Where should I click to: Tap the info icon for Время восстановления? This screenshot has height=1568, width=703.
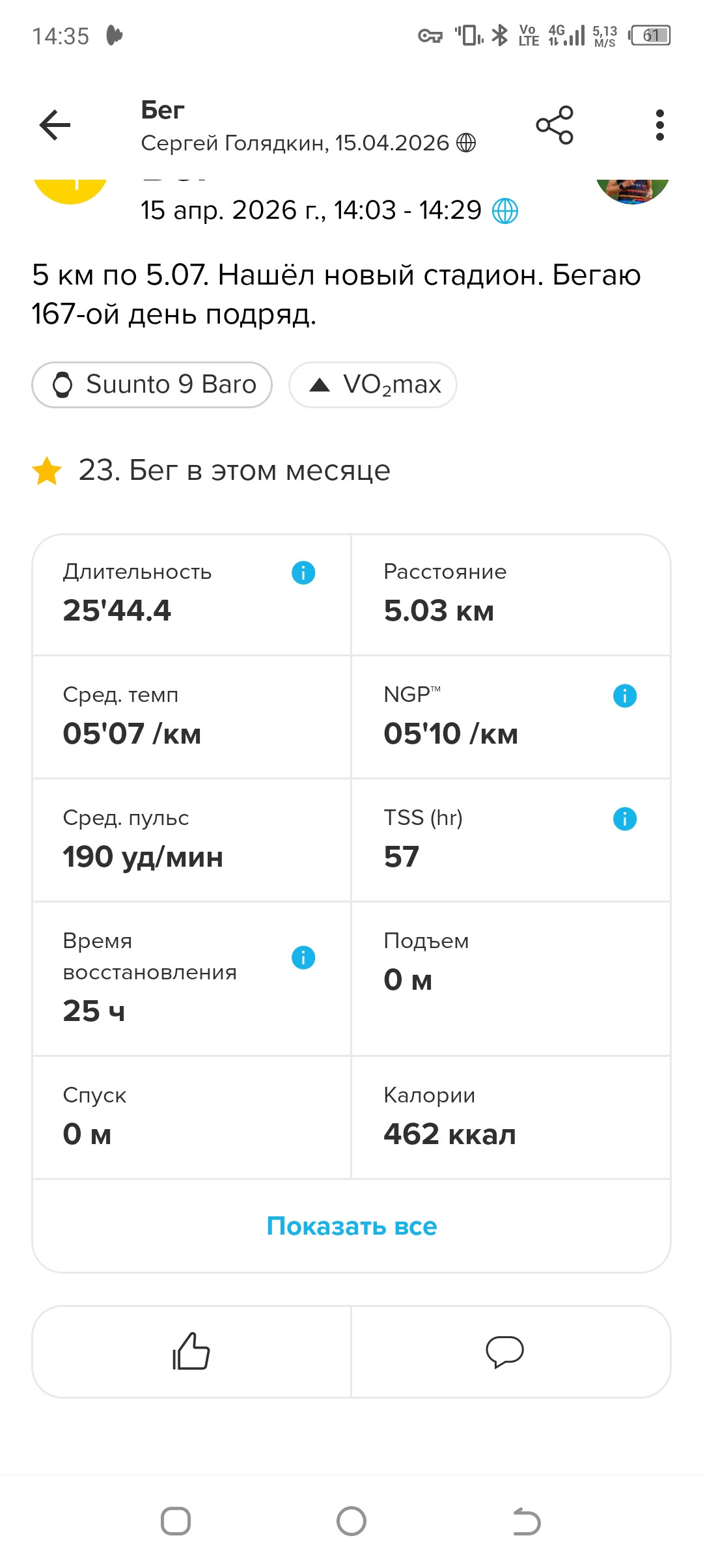[303, 958]
